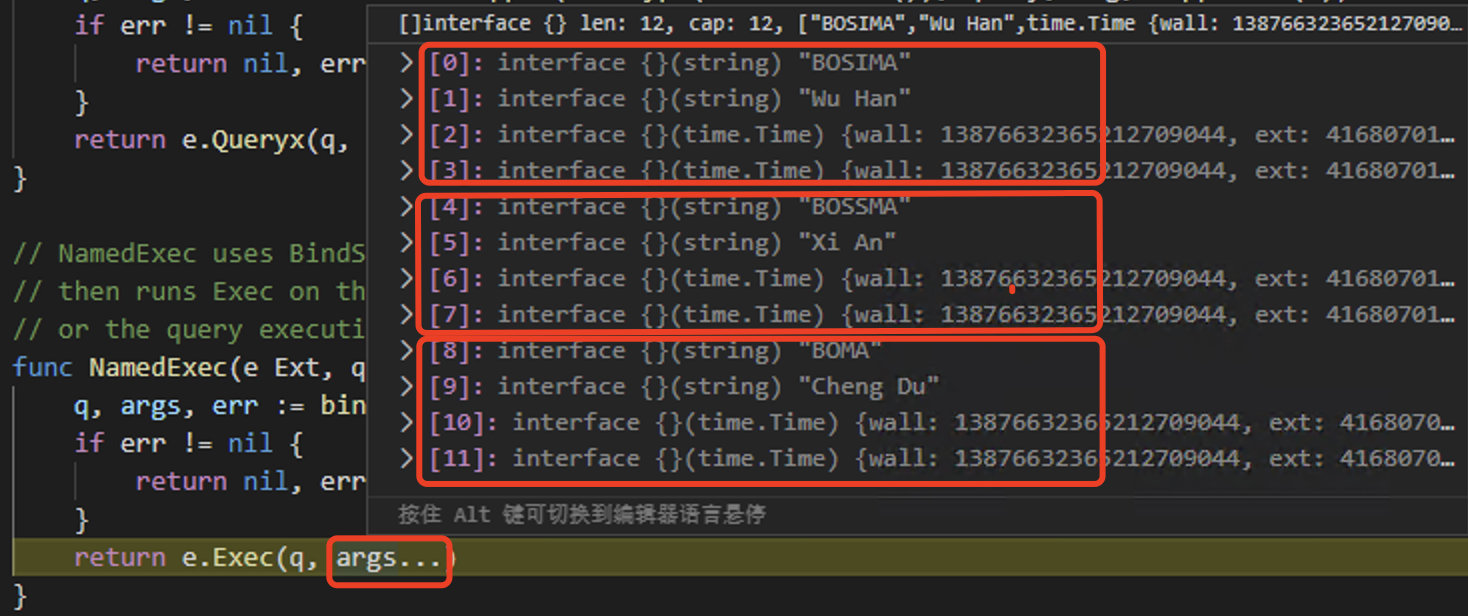Select the [11] time.Time row text
Screen dimensions: 1468x616
[940, 459]
